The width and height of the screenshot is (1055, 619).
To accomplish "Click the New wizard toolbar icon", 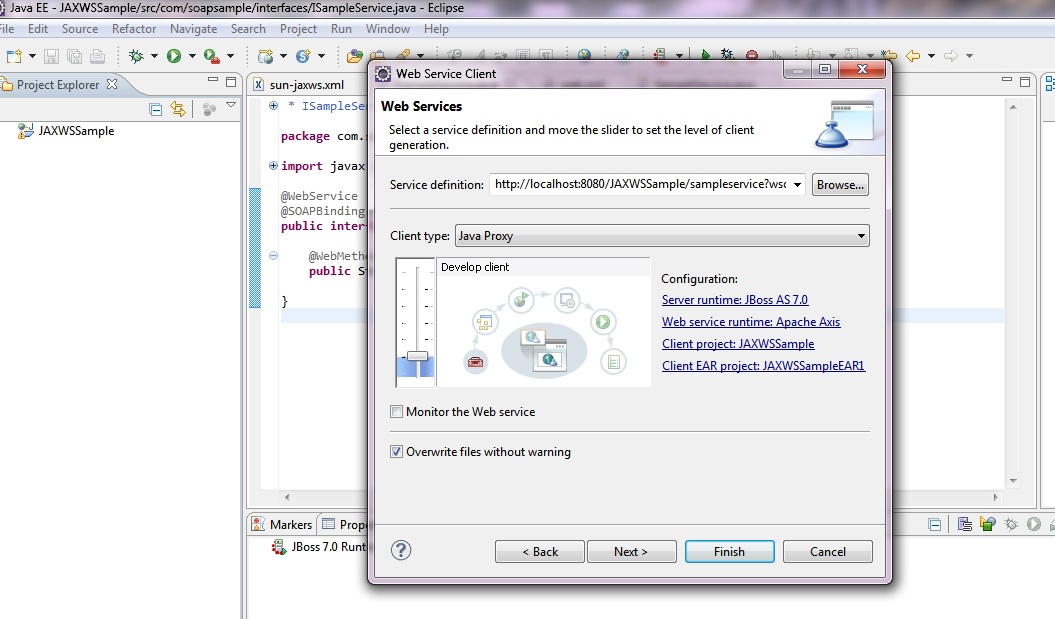I will [13, 56].
